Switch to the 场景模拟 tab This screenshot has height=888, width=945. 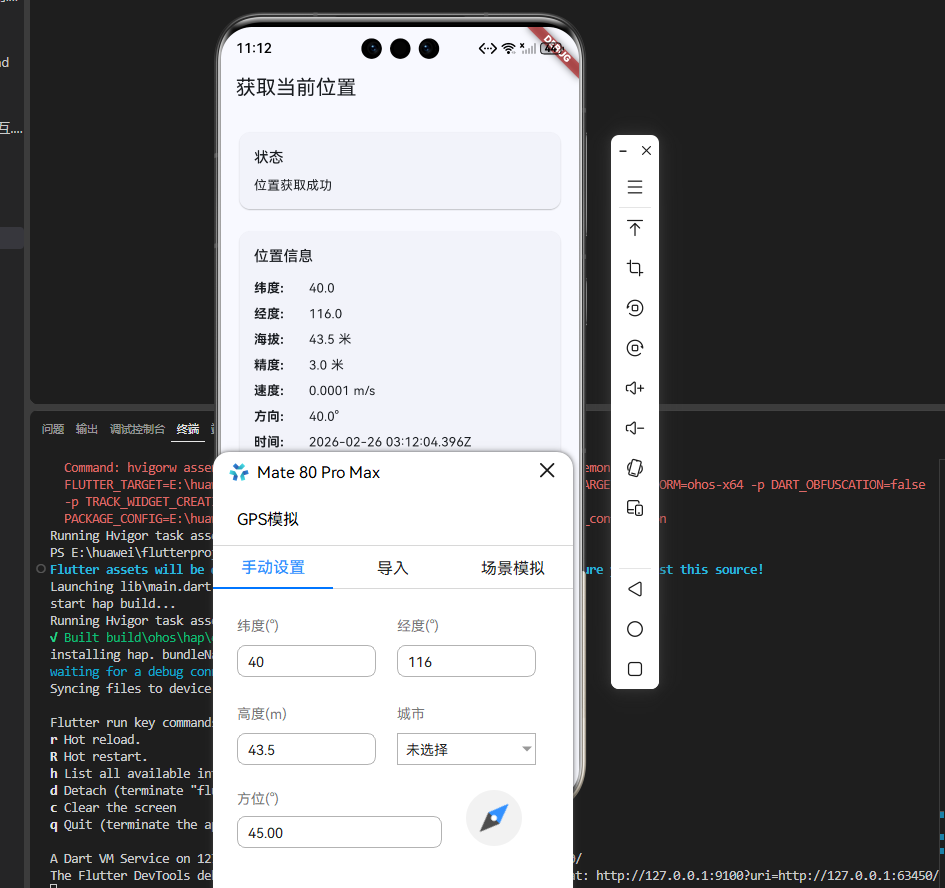pyautogui.click(x=511, y=566)
